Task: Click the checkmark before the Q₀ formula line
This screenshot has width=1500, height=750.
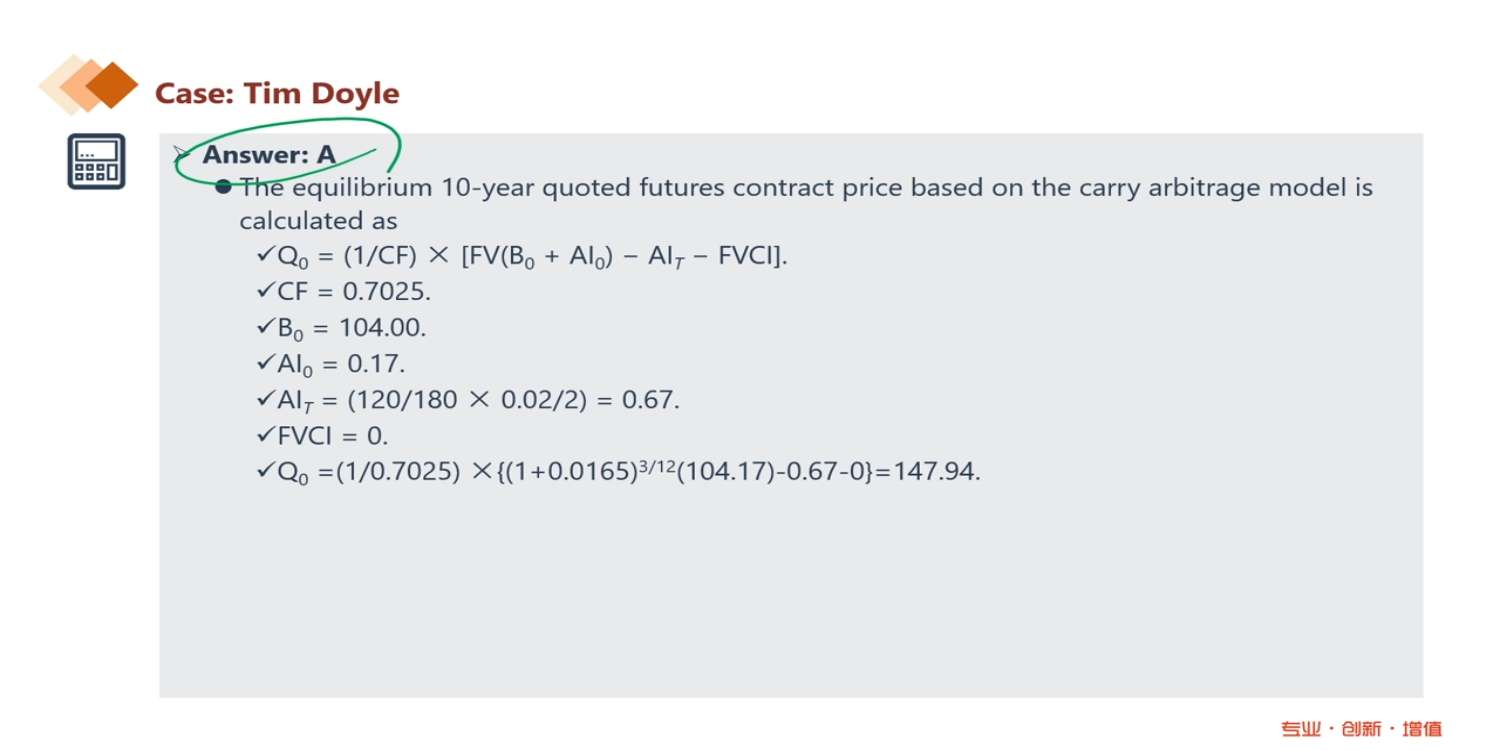Action: [265, 255]
